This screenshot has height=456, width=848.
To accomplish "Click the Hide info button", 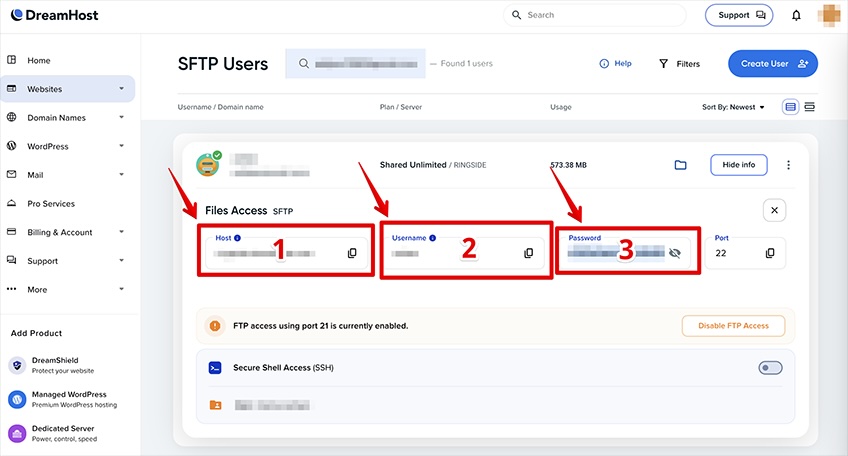I will tap(738, 165).
